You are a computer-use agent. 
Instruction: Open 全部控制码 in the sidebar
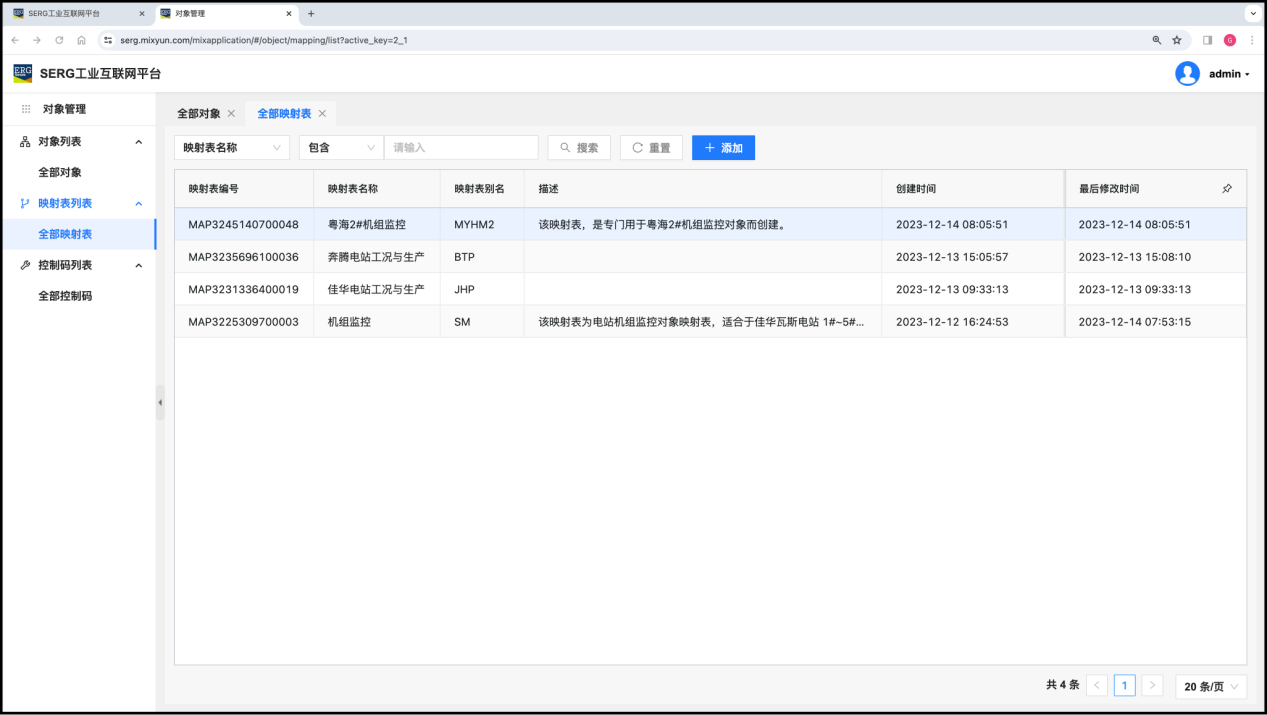pyautogui.click(x=65, y=296)
